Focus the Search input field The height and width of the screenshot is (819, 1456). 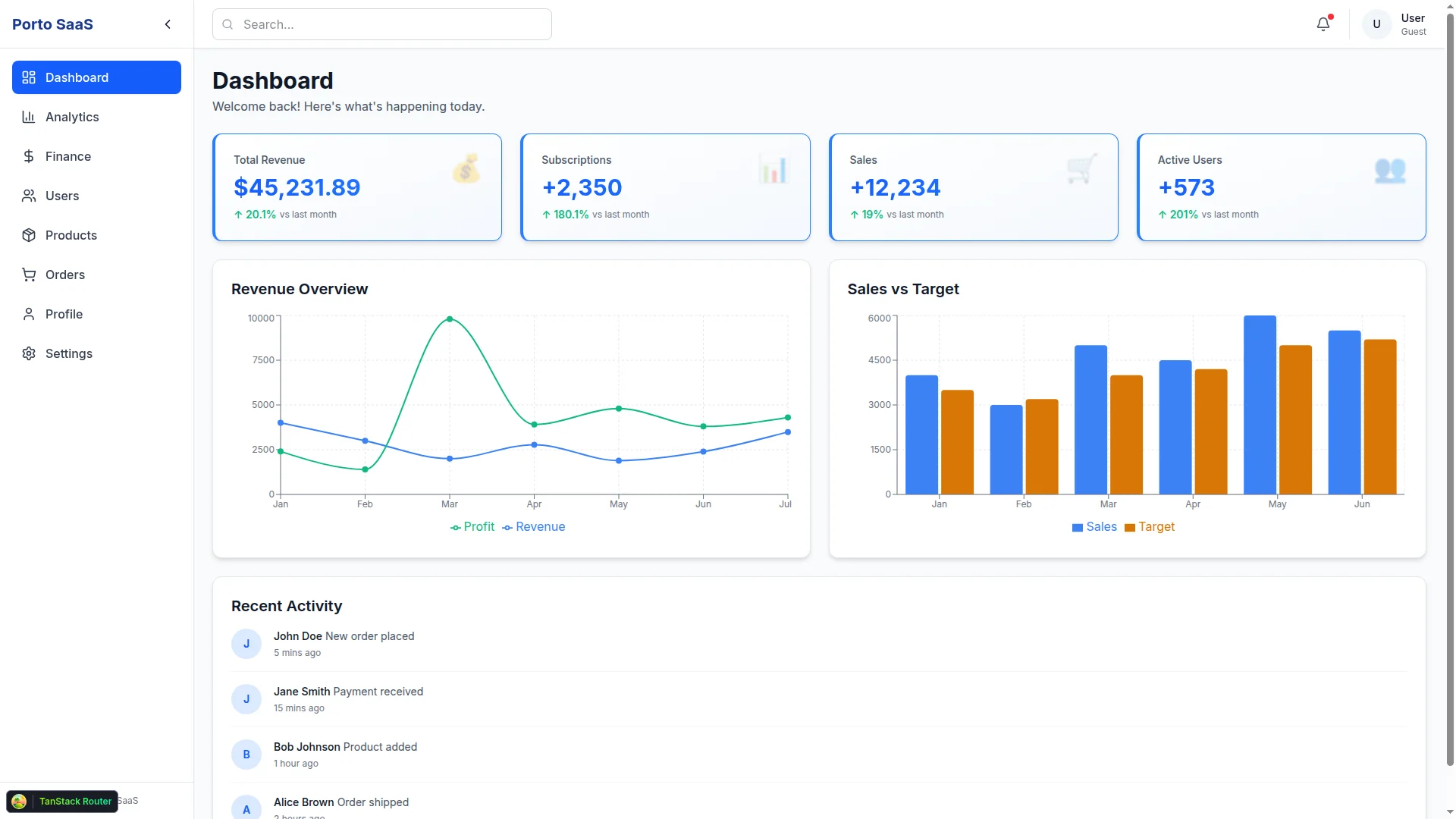[382, 24]
